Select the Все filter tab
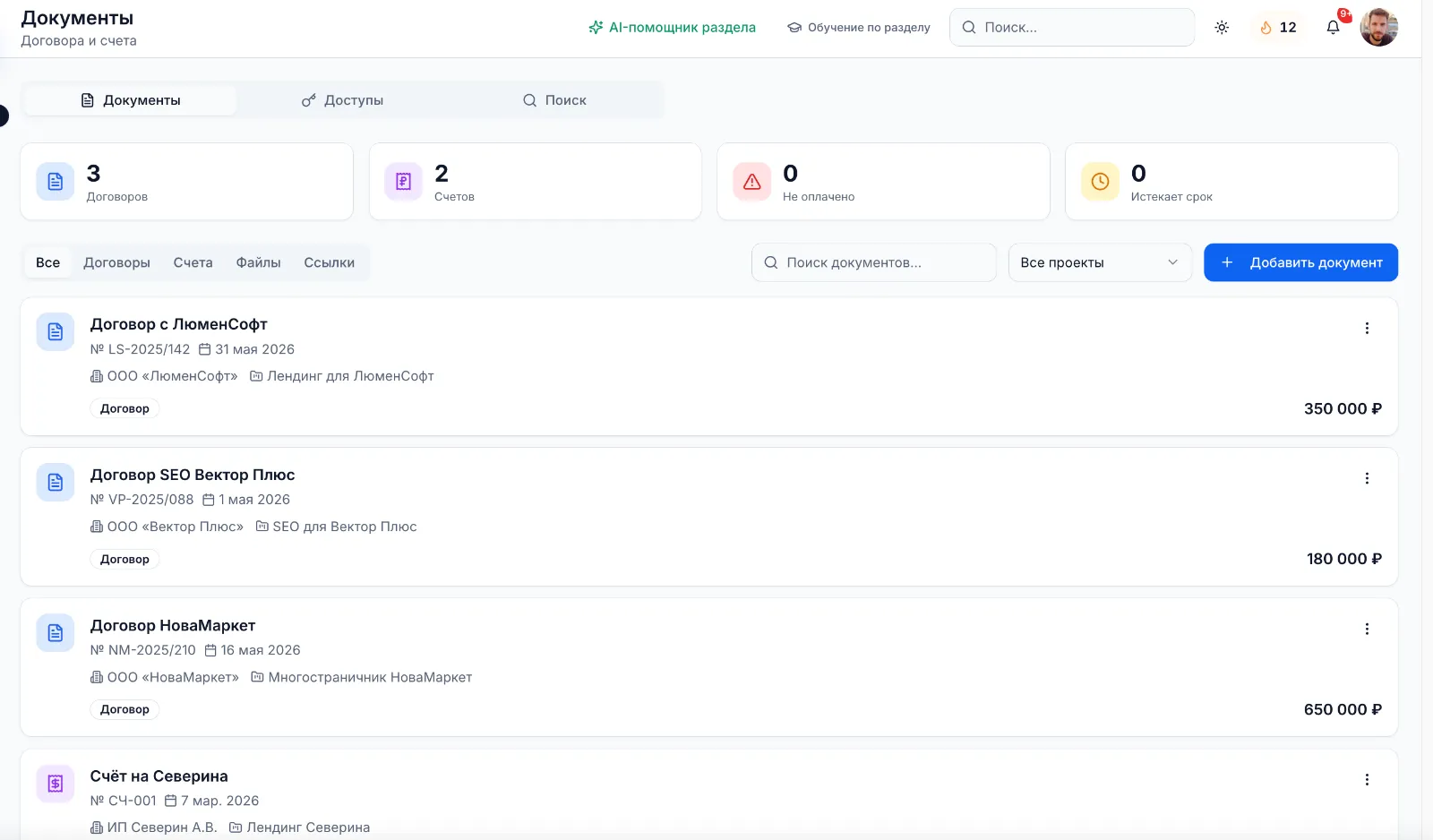The height and width of the screenshot is (840, 1433). (x=48, y=262)
